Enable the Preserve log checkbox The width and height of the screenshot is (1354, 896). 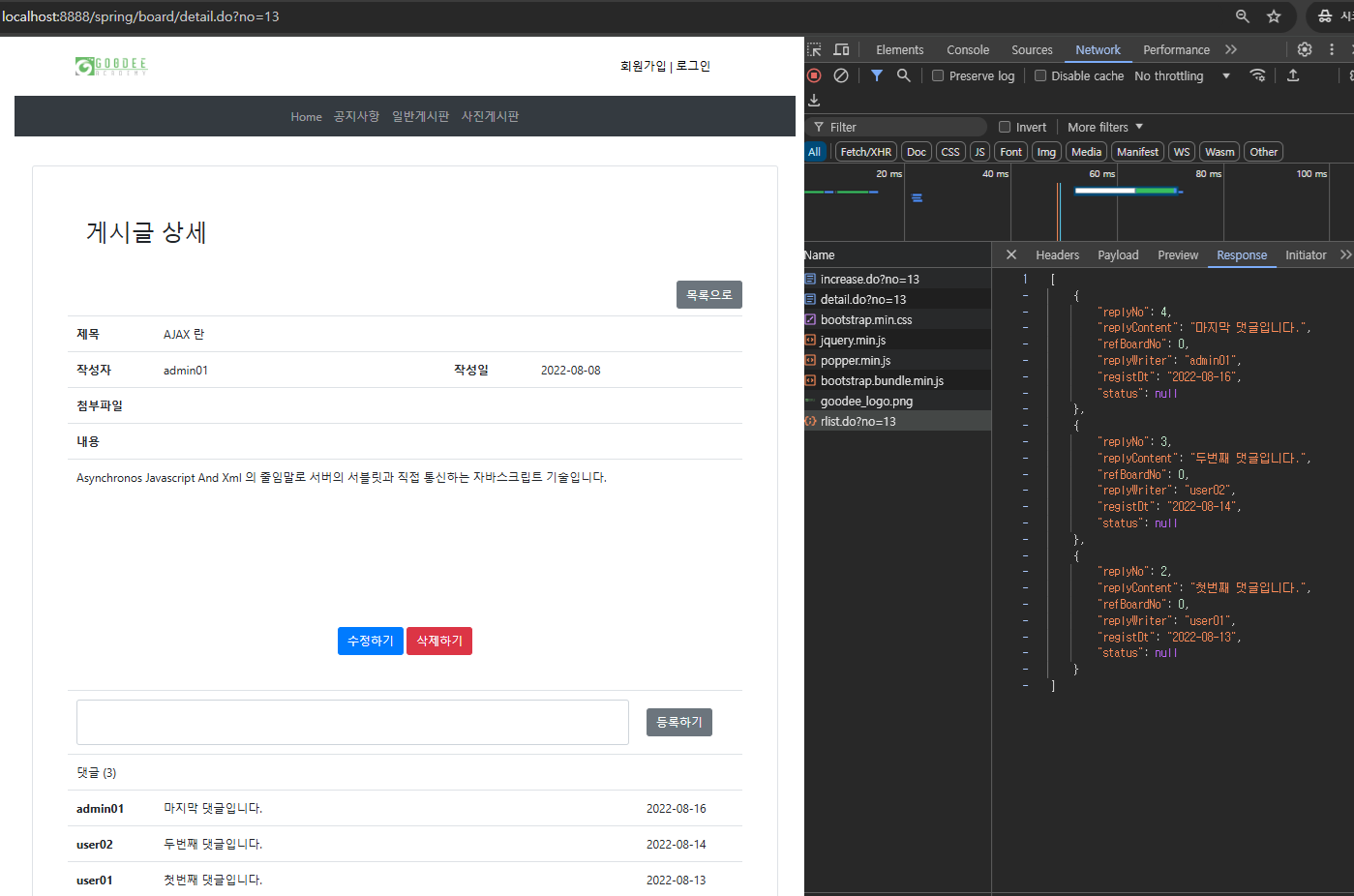tap(938, 75)
